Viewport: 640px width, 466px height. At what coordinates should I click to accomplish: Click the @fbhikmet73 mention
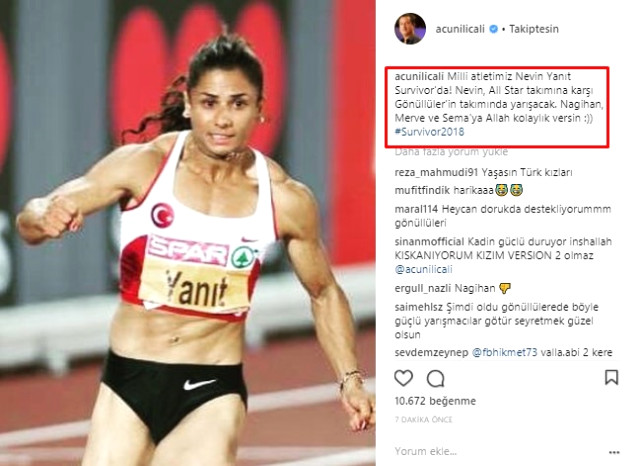tap(504, 353)
